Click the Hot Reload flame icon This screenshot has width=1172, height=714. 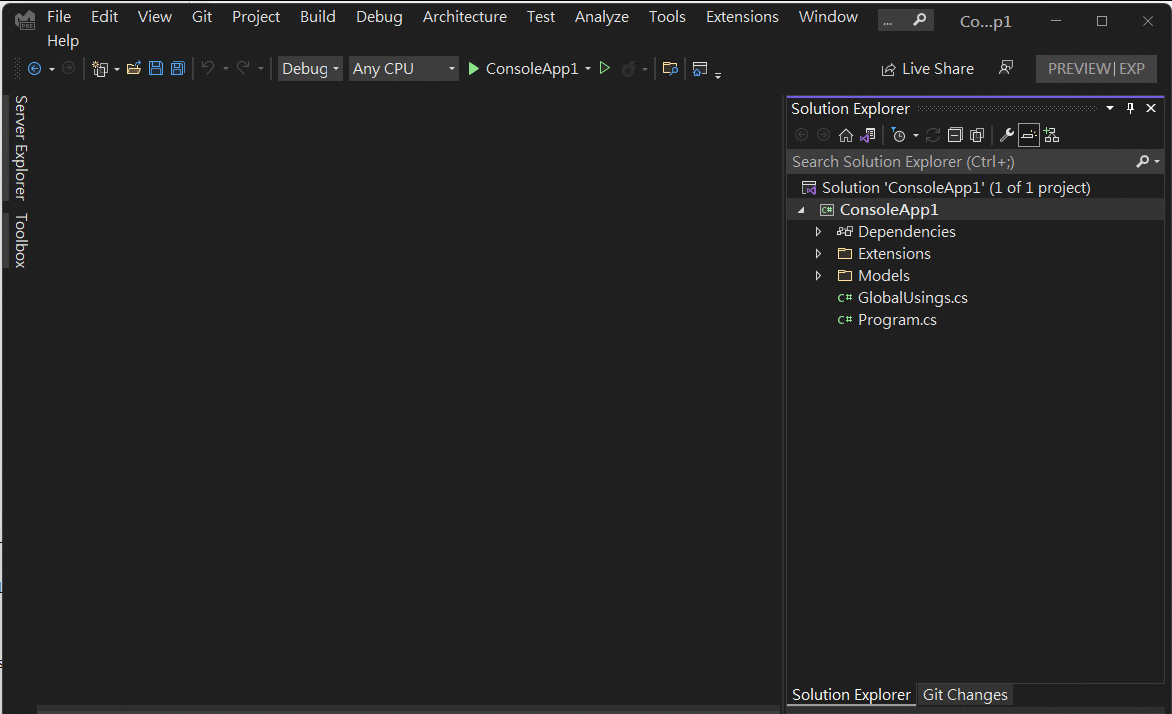tap(629, 69)
